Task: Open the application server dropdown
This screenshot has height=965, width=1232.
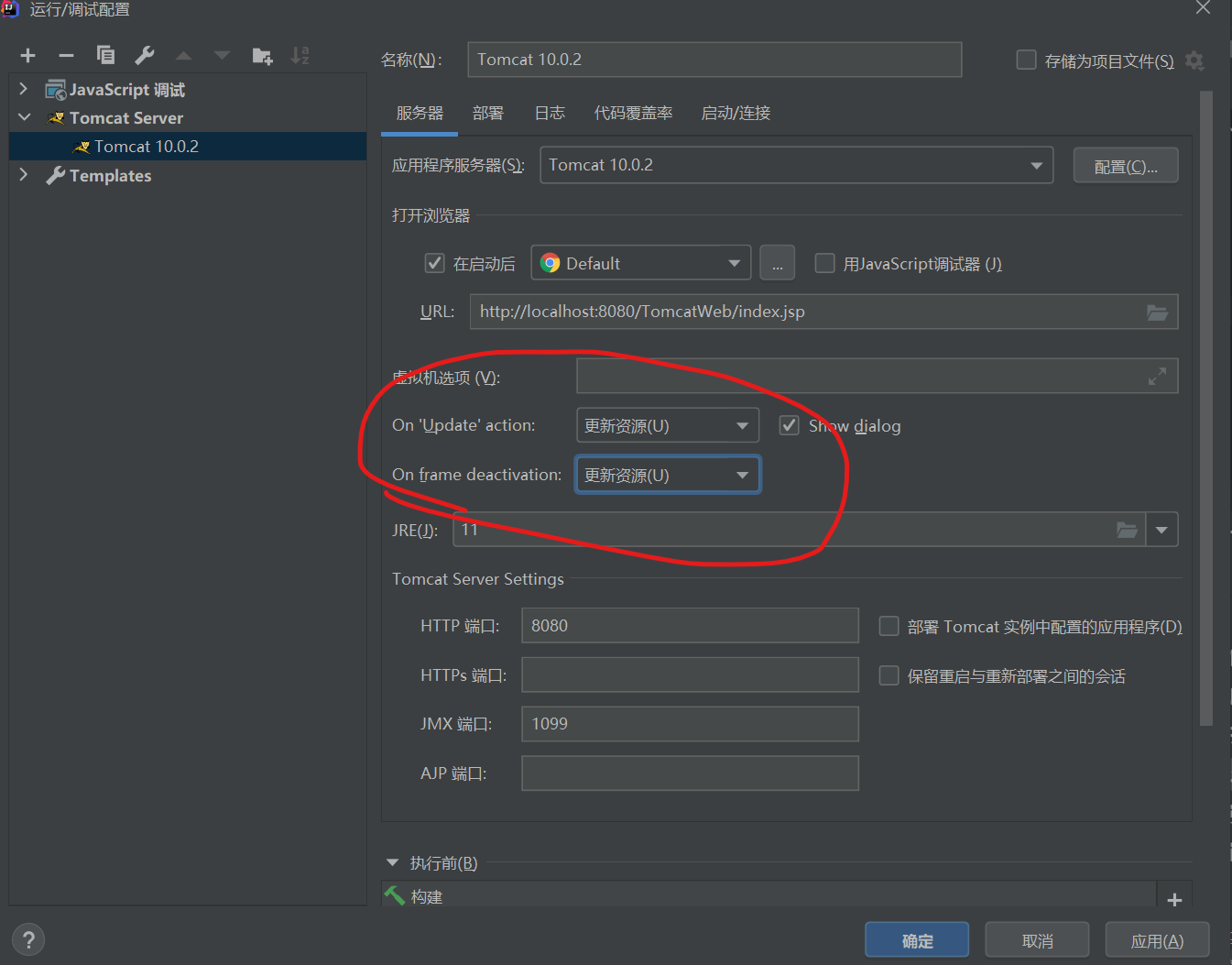Action: click(796, 165)
